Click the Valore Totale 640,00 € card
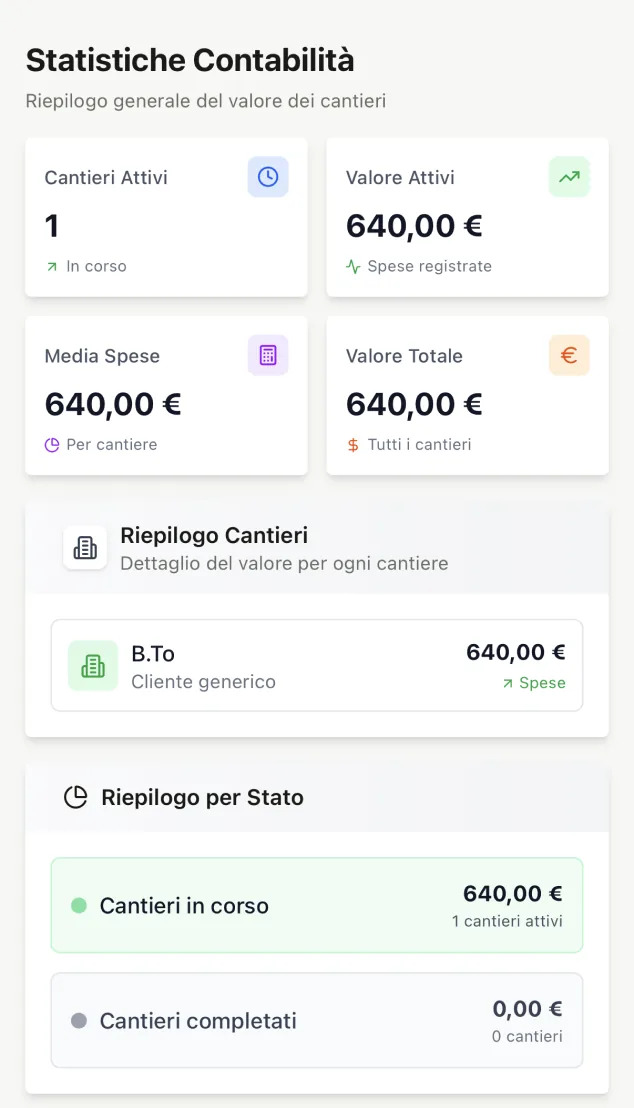This screenshot has height=1108, width=634. point(467,396)
